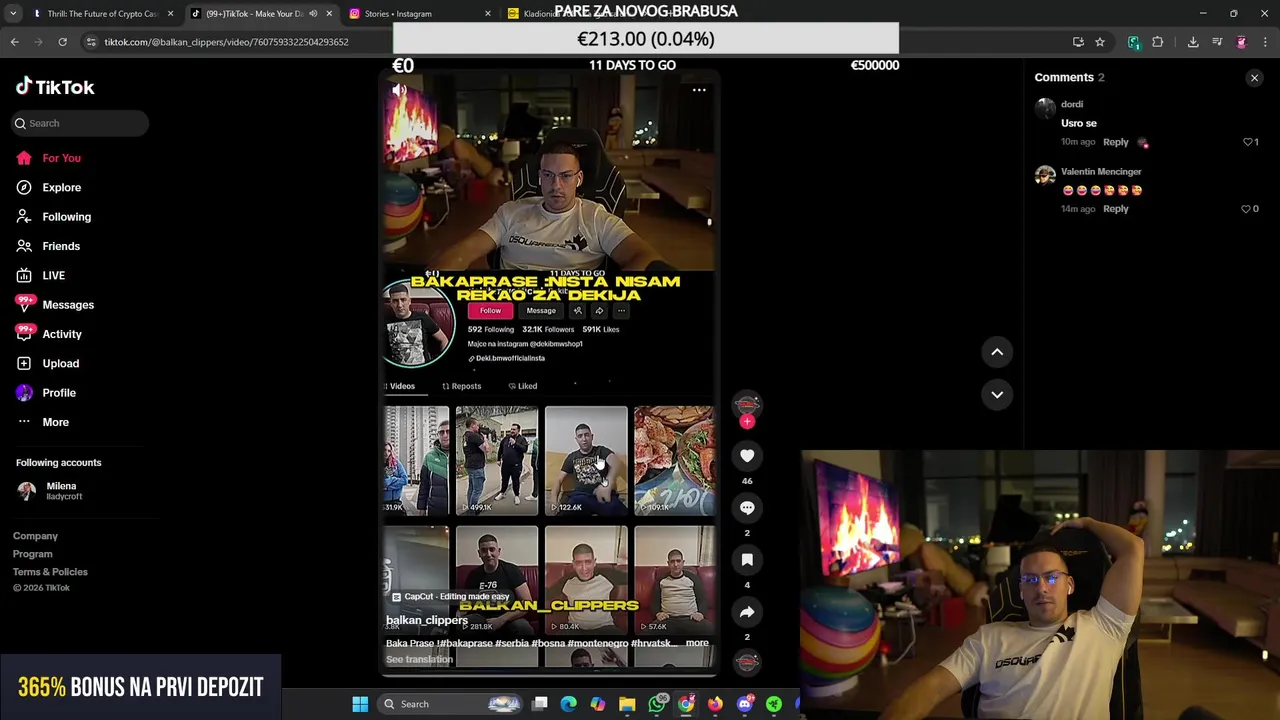Viewport: 1280px width, 720px height.
Task: Expand caption with 'more' link
Action: click(x=697, y=643)
